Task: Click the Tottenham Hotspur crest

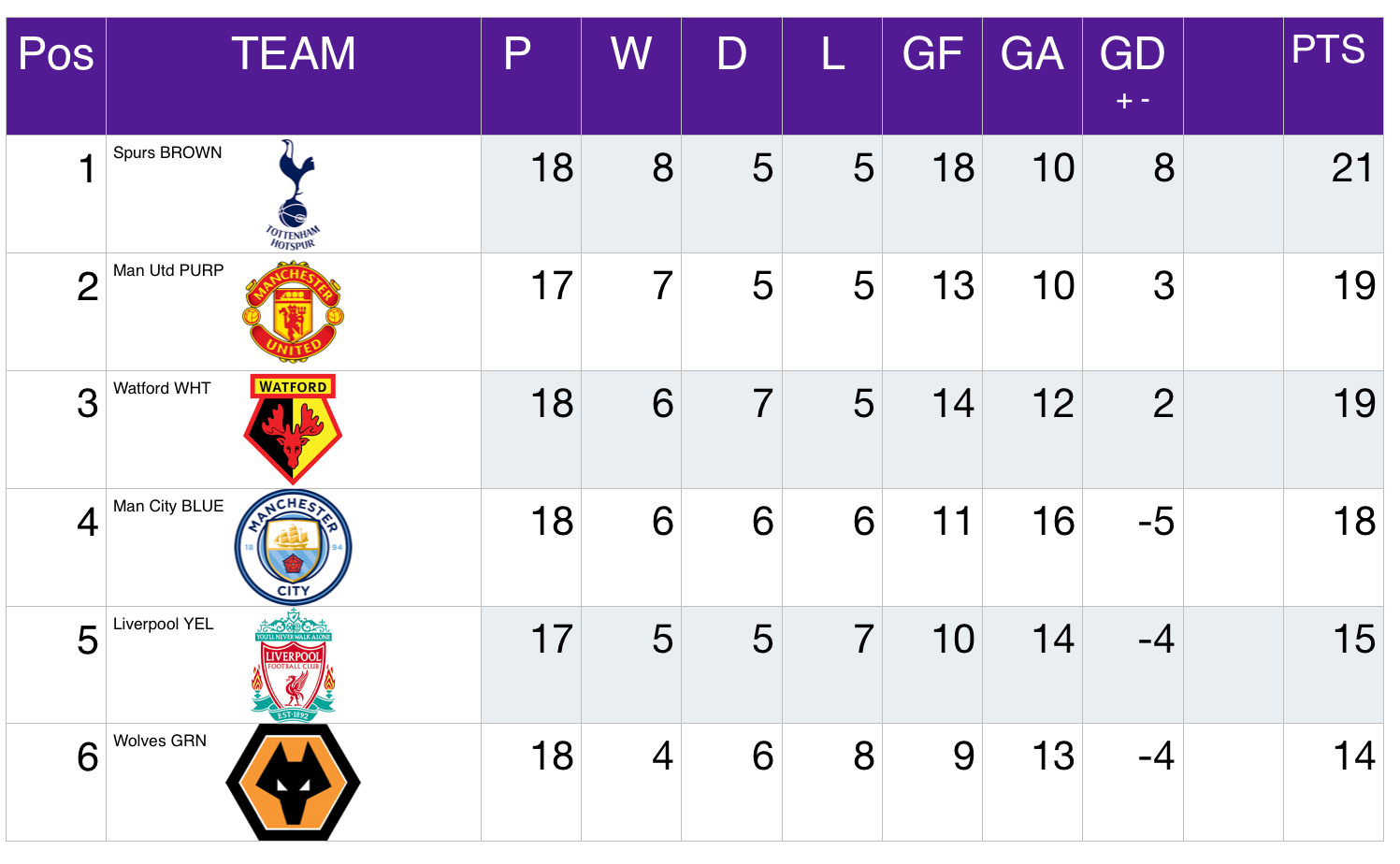Action: click(293, 194)
